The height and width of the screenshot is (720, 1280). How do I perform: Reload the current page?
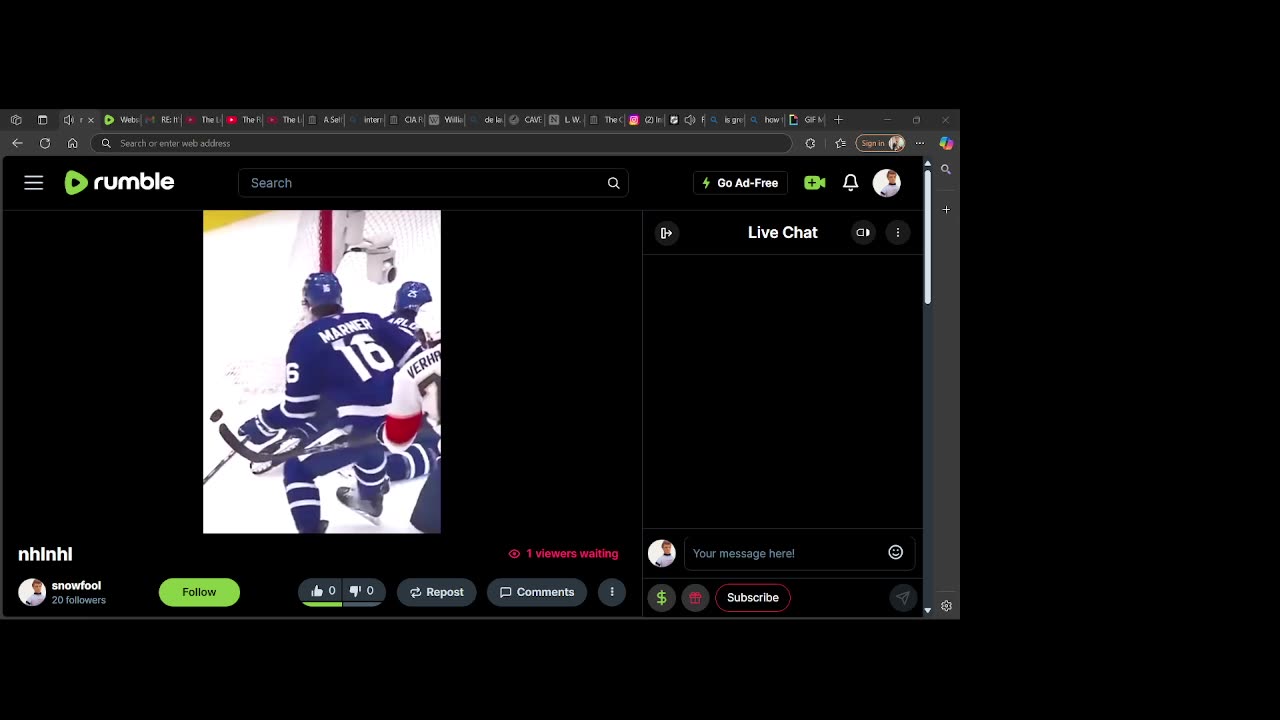(45, 143)
